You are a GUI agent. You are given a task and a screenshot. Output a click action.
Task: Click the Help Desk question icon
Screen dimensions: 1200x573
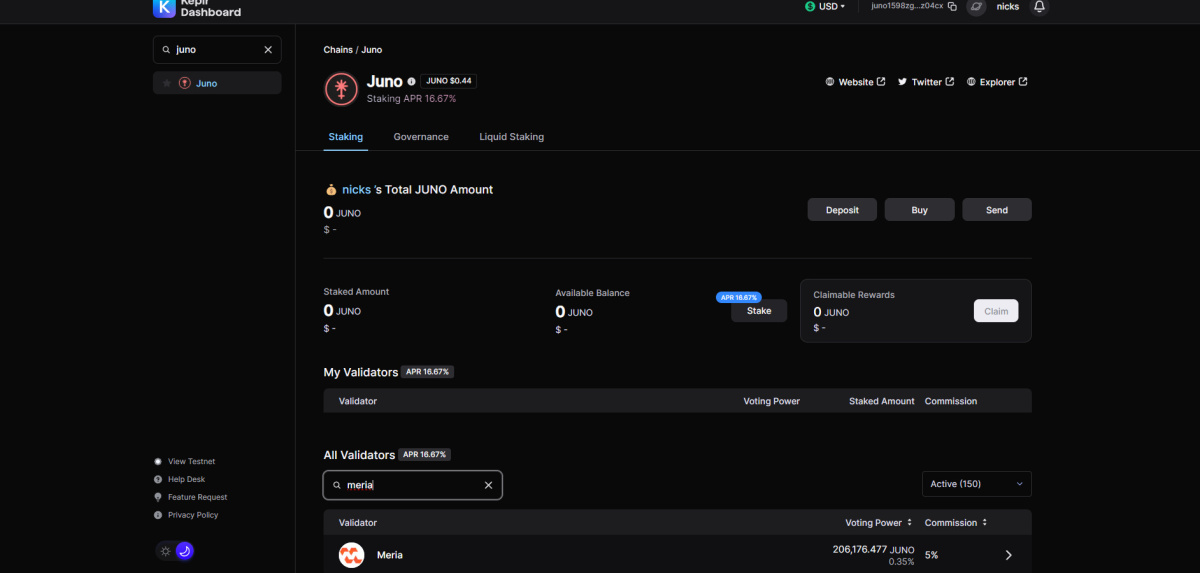[158, 479]
